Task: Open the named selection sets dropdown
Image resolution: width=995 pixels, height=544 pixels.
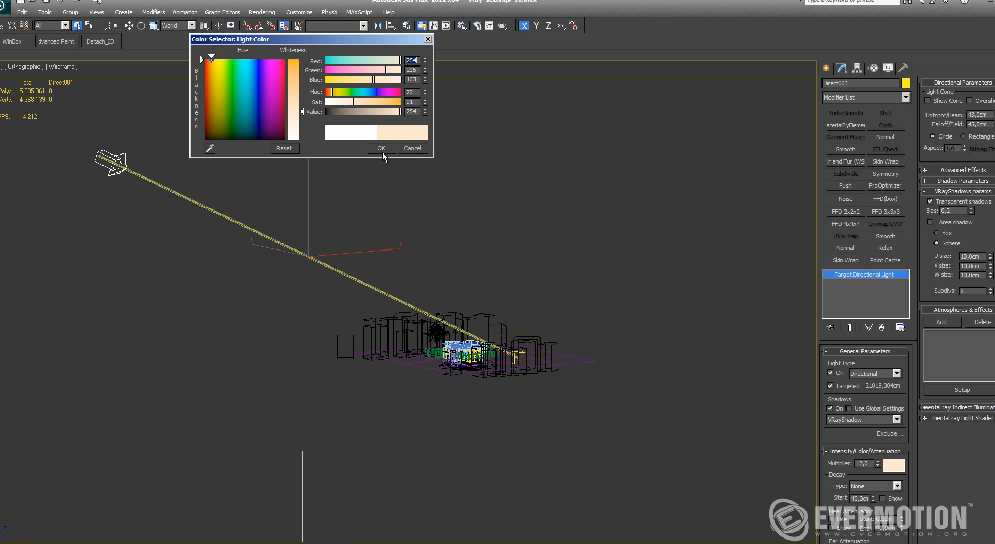Action: click(337, 25)
